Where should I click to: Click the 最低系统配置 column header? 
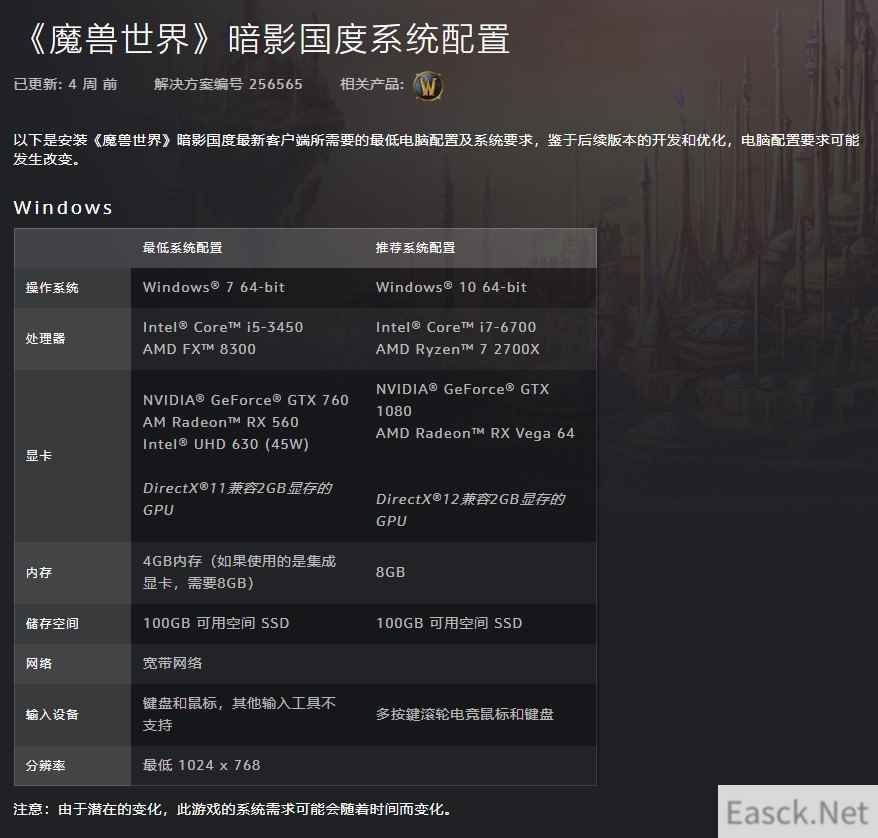[183, 247]
